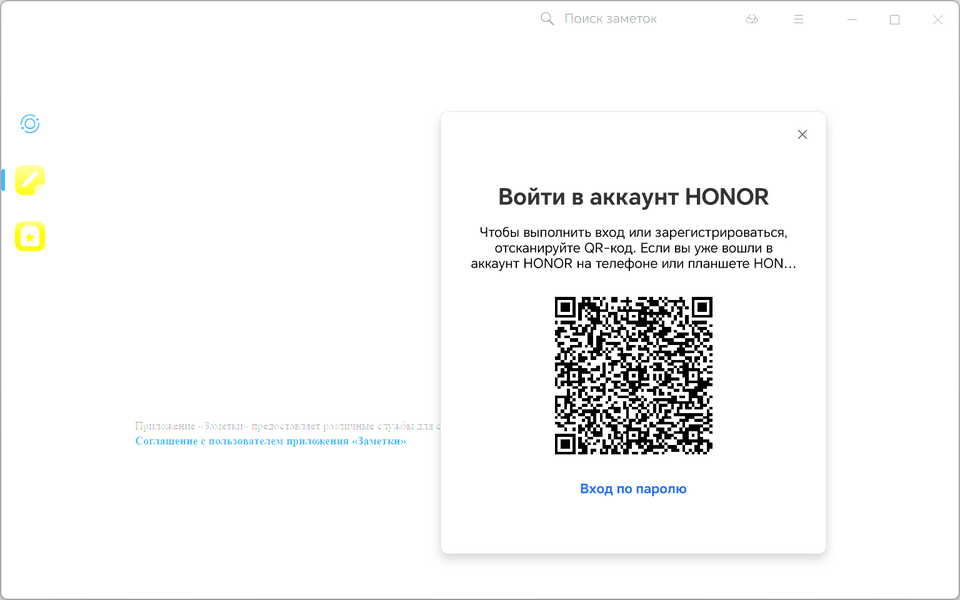Click the Войти в аккаунт HONOR heading
The image size is (960, 600).
tap(633, 197)
